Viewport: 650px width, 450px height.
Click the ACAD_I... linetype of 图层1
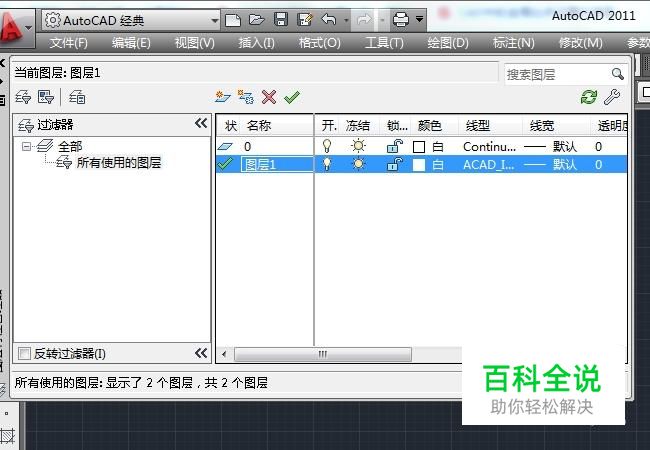(x=489, y=165)
